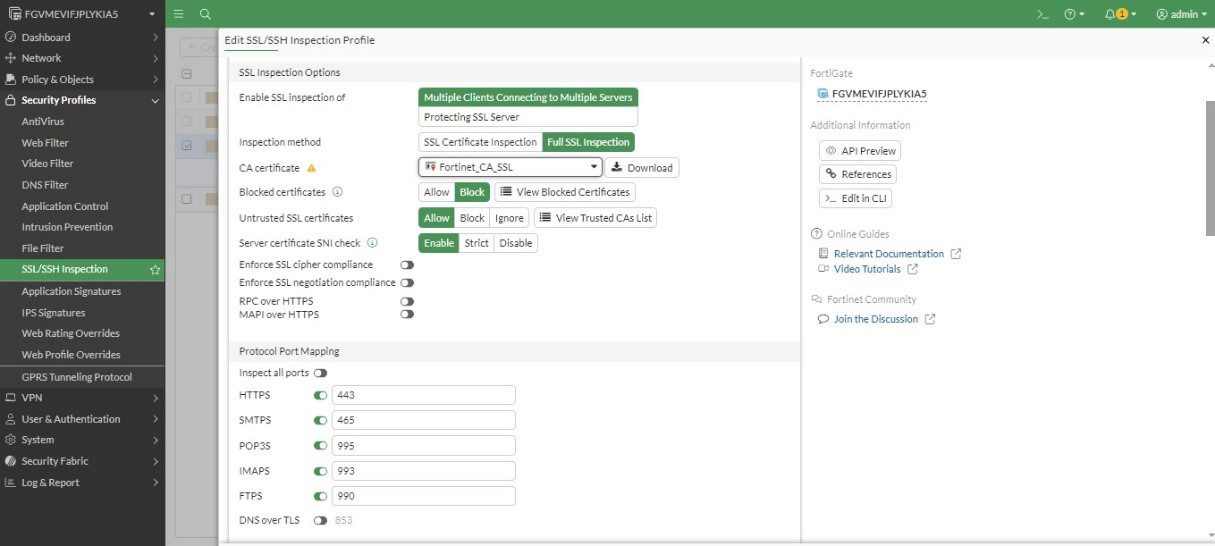Click Edit in CLI button

[855, 198]
